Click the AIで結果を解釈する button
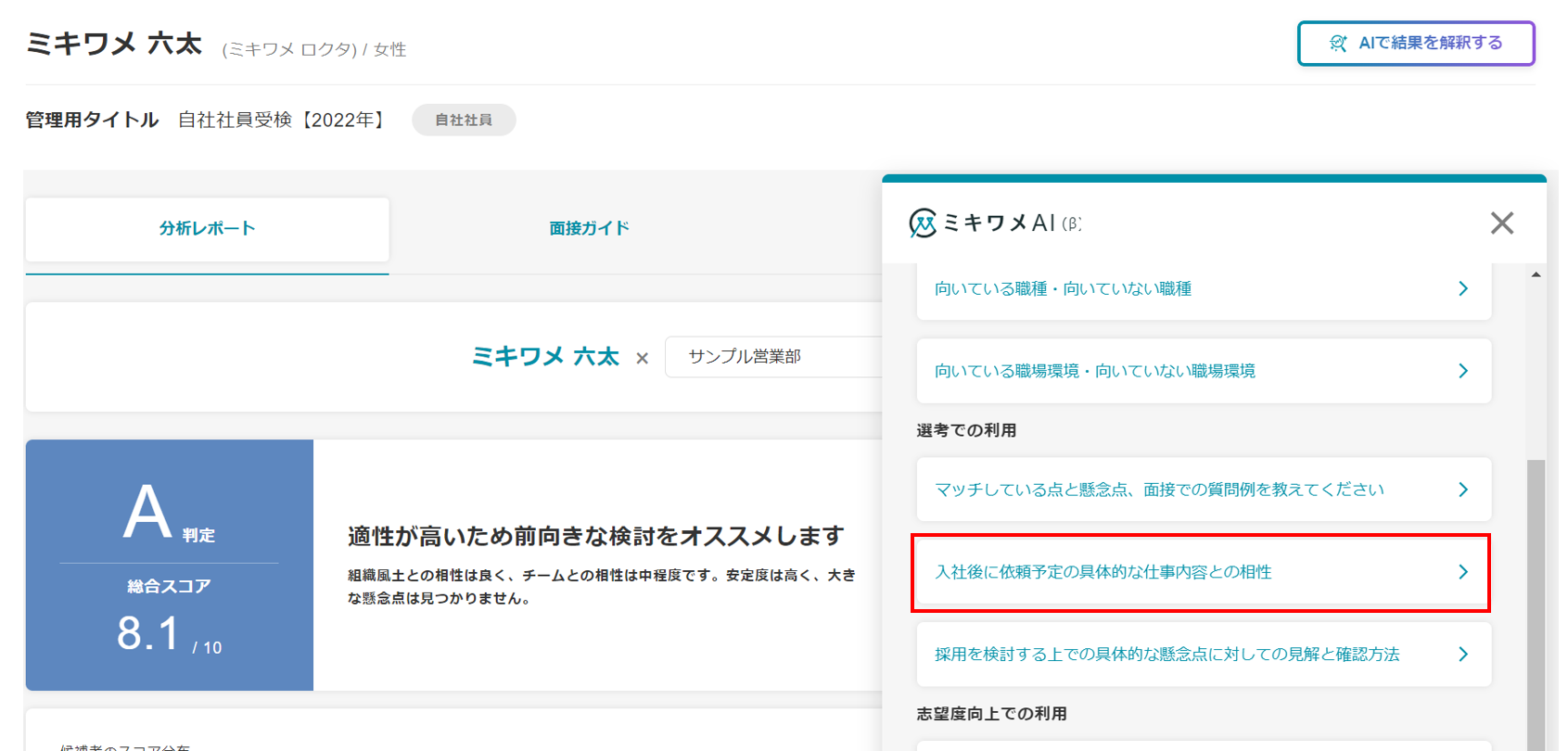Viewport: 1568px width, 751px height. (x=1416, y=44)
